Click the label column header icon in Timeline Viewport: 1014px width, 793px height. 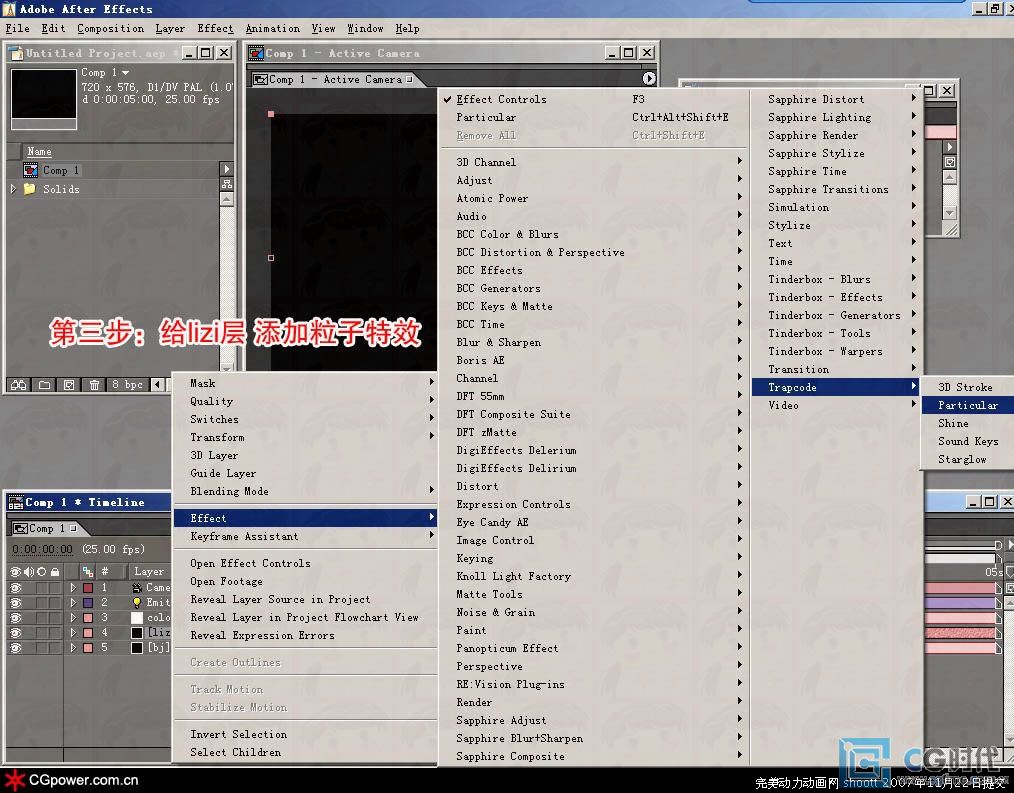tap(88, 572)
